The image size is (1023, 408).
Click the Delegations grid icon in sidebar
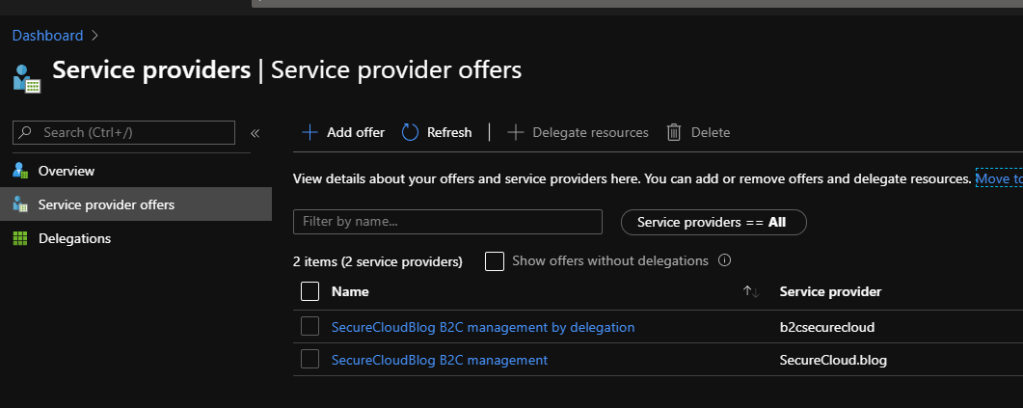tap(20, 238)
